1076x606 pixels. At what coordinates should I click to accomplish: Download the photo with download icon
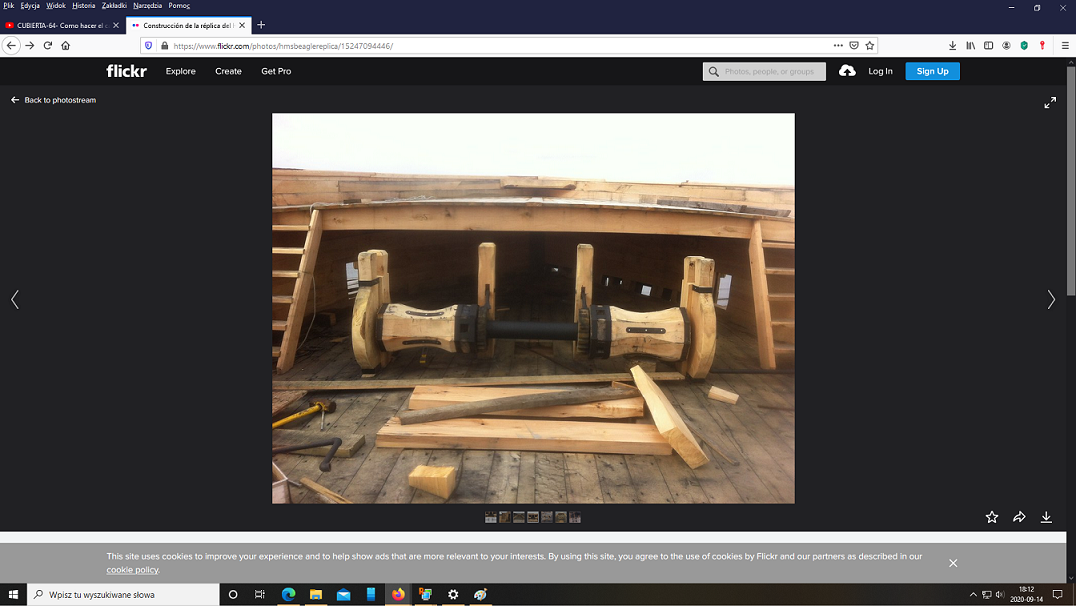(1046, 517)
